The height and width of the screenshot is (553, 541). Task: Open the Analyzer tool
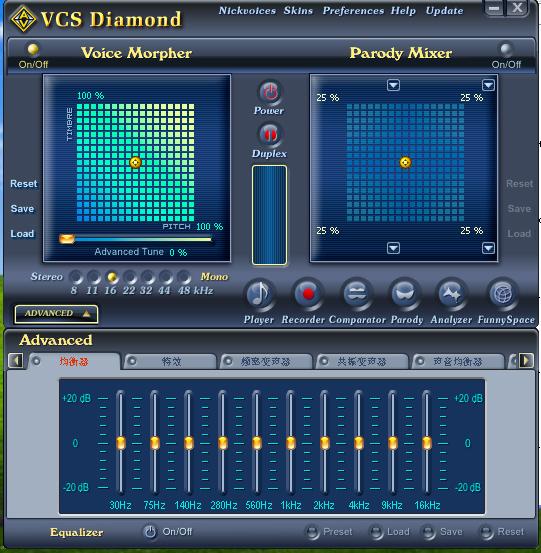(x=452, y=293)
